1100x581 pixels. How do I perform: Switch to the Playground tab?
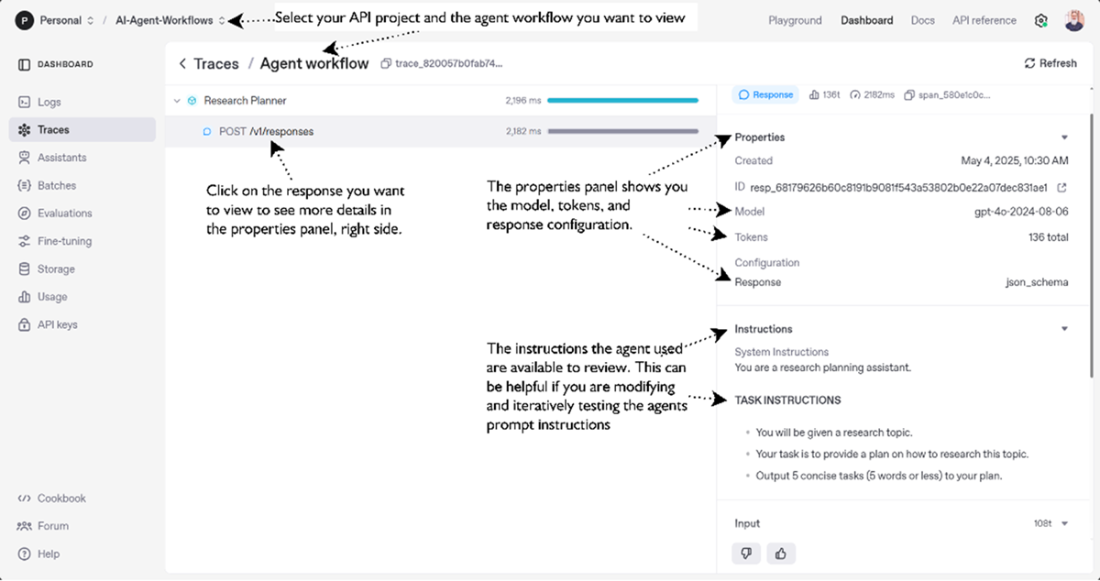click(x=795, y=21)
